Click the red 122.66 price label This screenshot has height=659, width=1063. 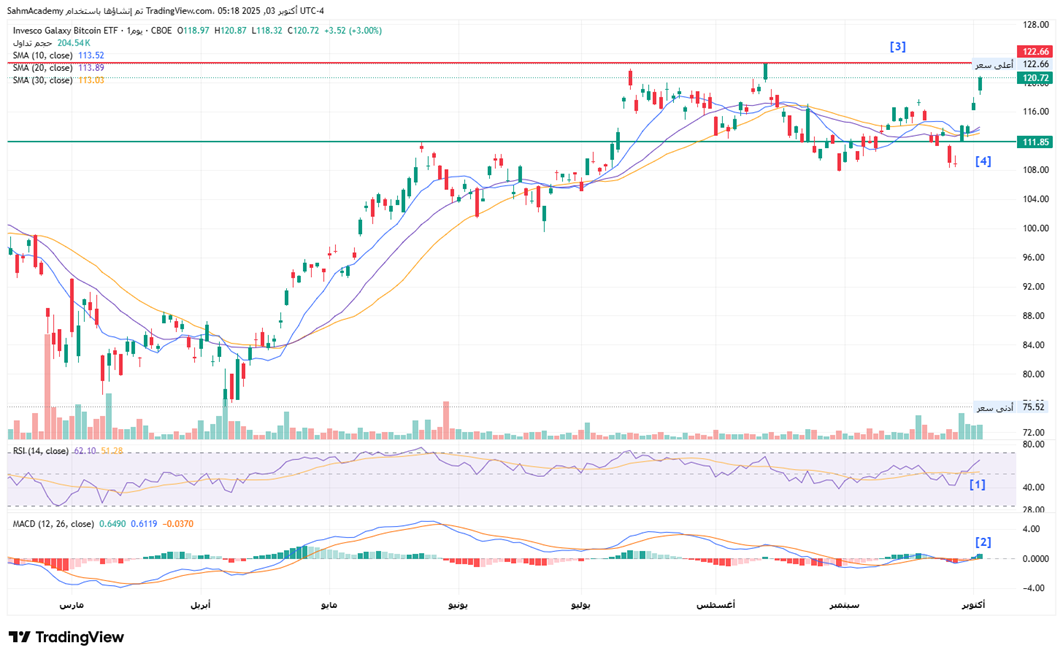point(1035,51)
